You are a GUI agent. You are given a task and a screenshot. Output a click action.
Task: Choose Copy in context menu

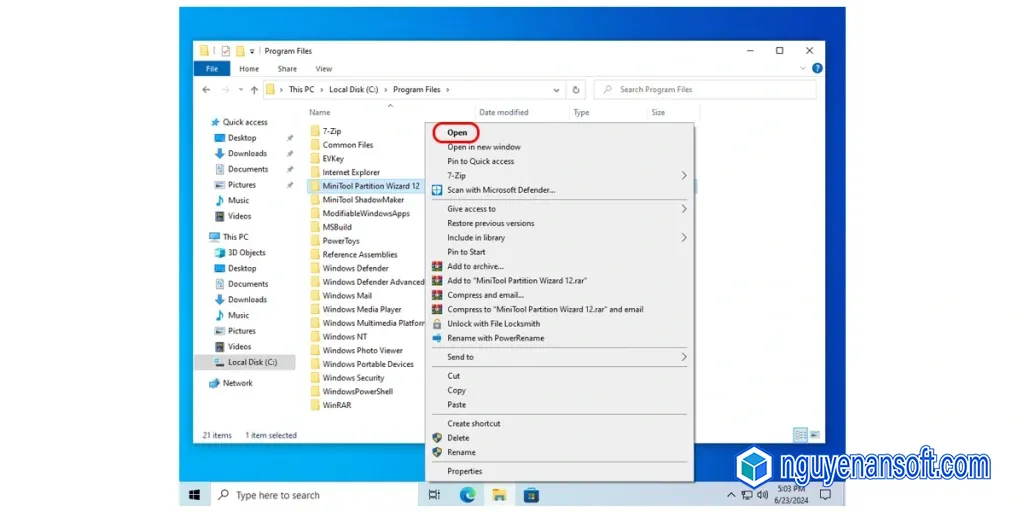(456, 391)
